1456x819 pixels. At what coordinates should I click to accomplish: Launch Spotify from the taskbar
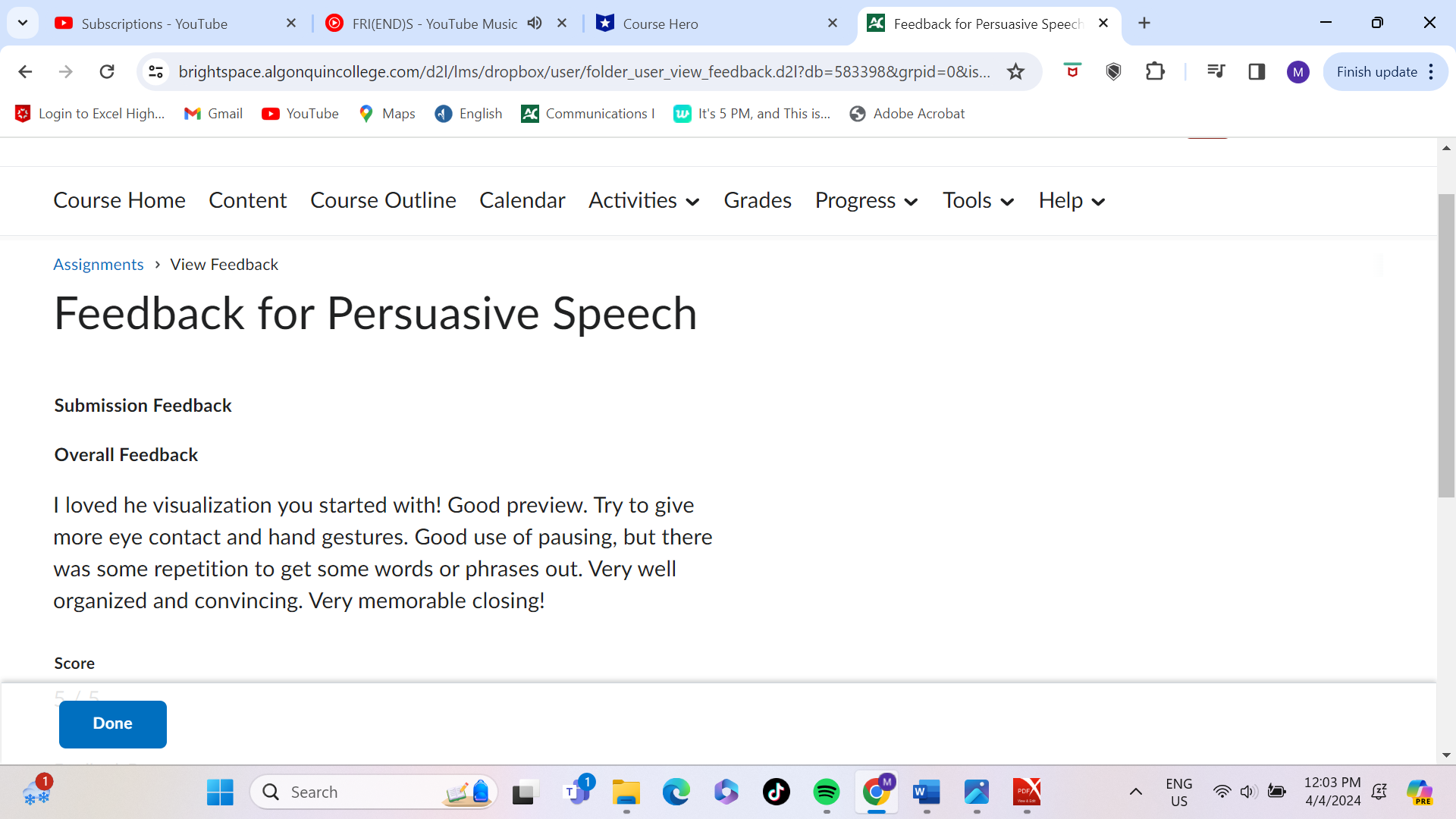click(x=827, y=792)
